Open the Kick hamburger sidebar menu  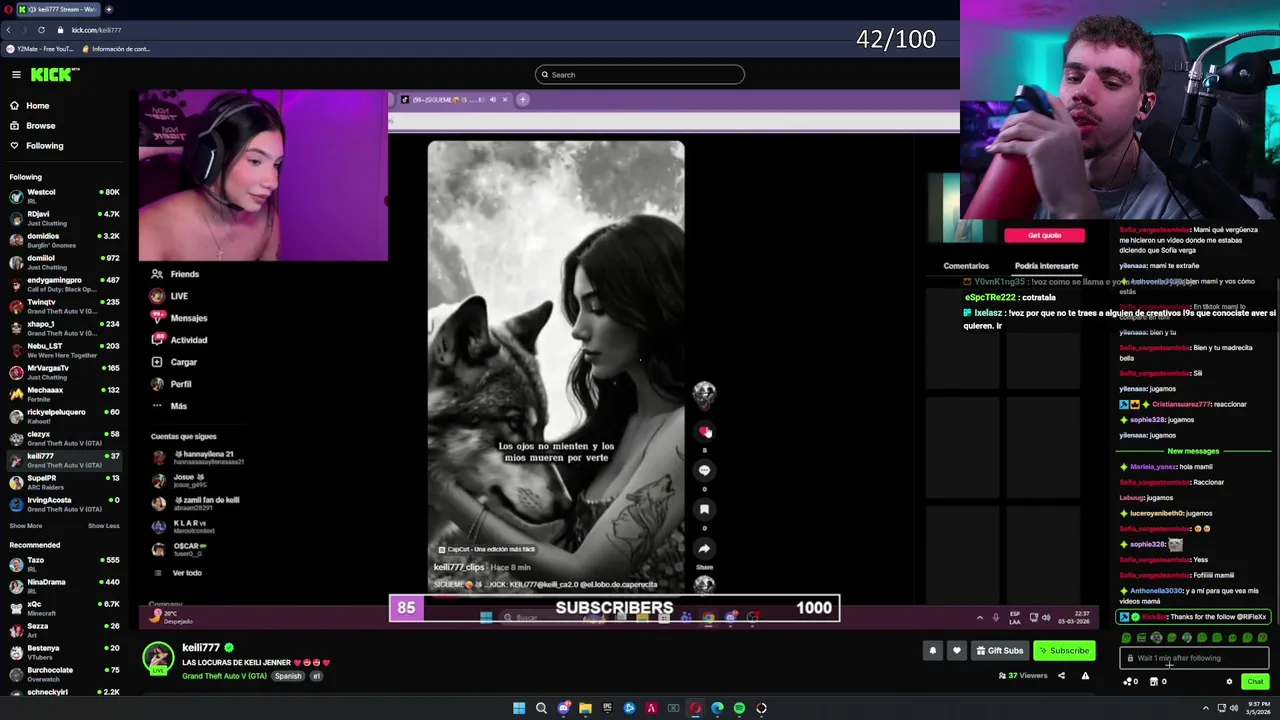[x=16, y=75]
